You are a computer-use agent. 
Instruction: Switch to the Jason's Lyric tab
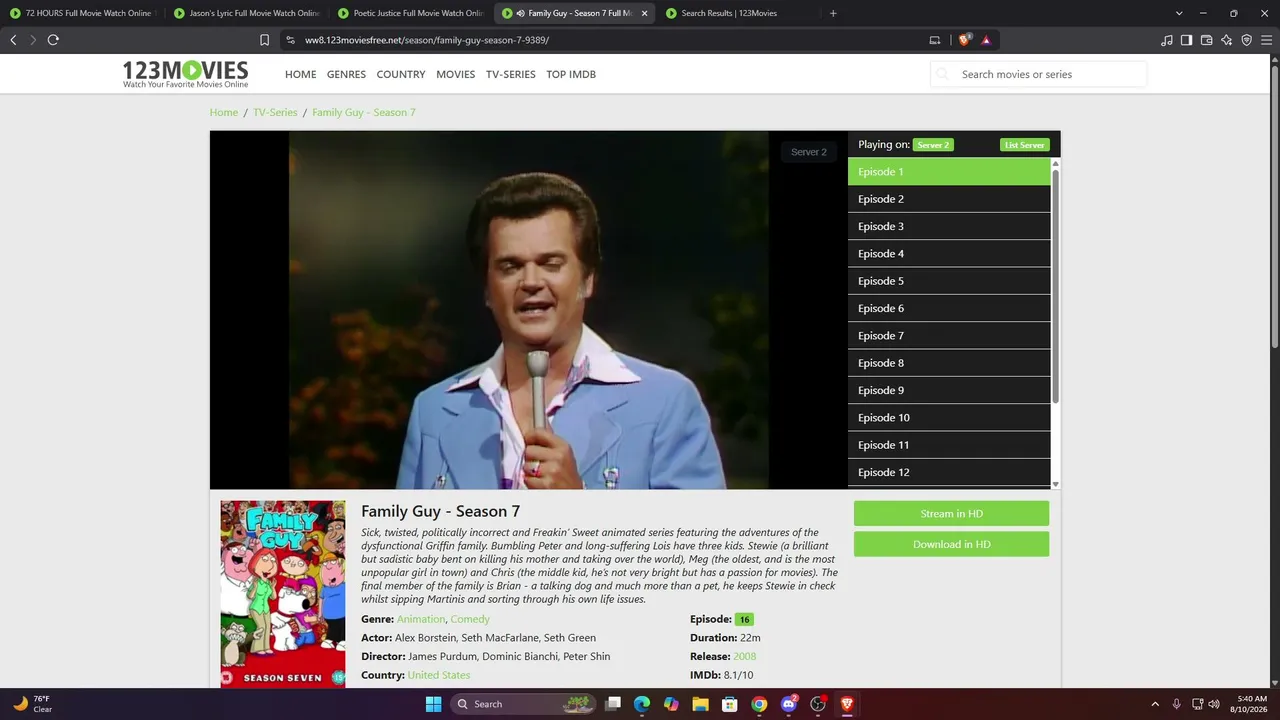[x=247, y=13]
